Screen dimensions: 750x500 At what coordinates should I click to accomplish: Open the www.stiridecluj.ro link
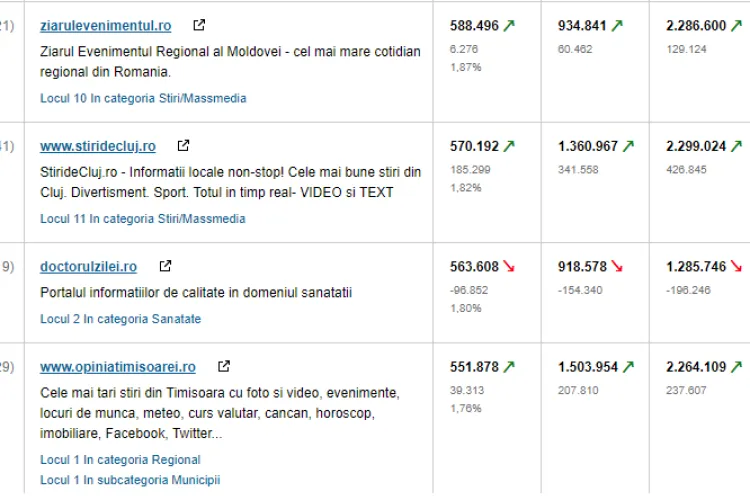point(97,147)
